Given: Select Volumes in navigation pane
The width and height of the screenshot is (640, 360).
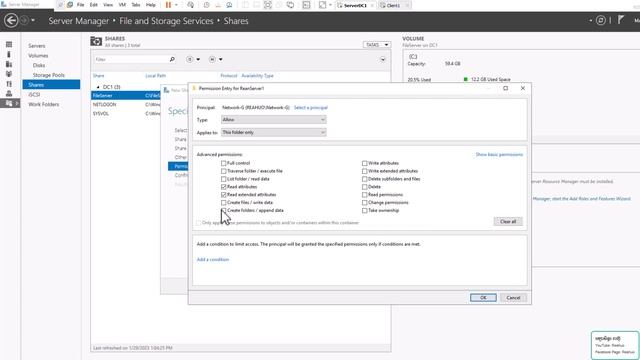Looking at the screenshot, I should pyautogui.click(x=38, y=56).
